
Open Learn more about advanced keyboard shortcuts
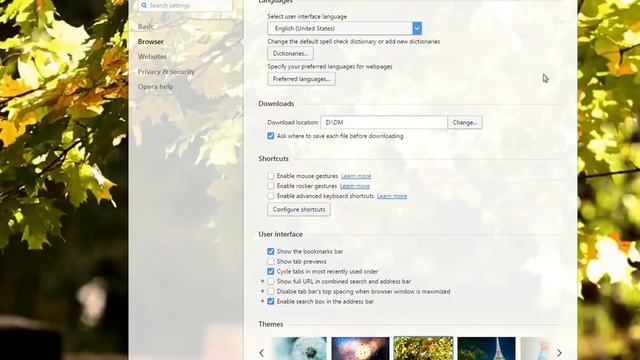392,196
